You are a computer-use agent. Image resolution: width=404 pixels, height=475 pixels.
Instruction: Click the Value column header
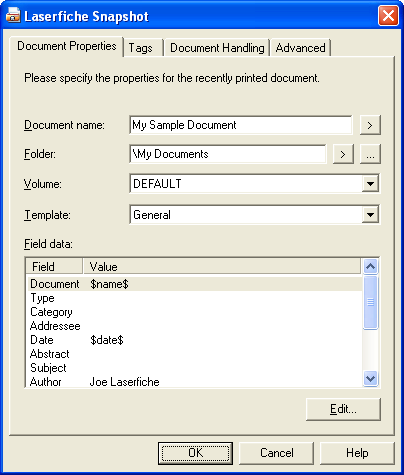(x=222, y=267)
